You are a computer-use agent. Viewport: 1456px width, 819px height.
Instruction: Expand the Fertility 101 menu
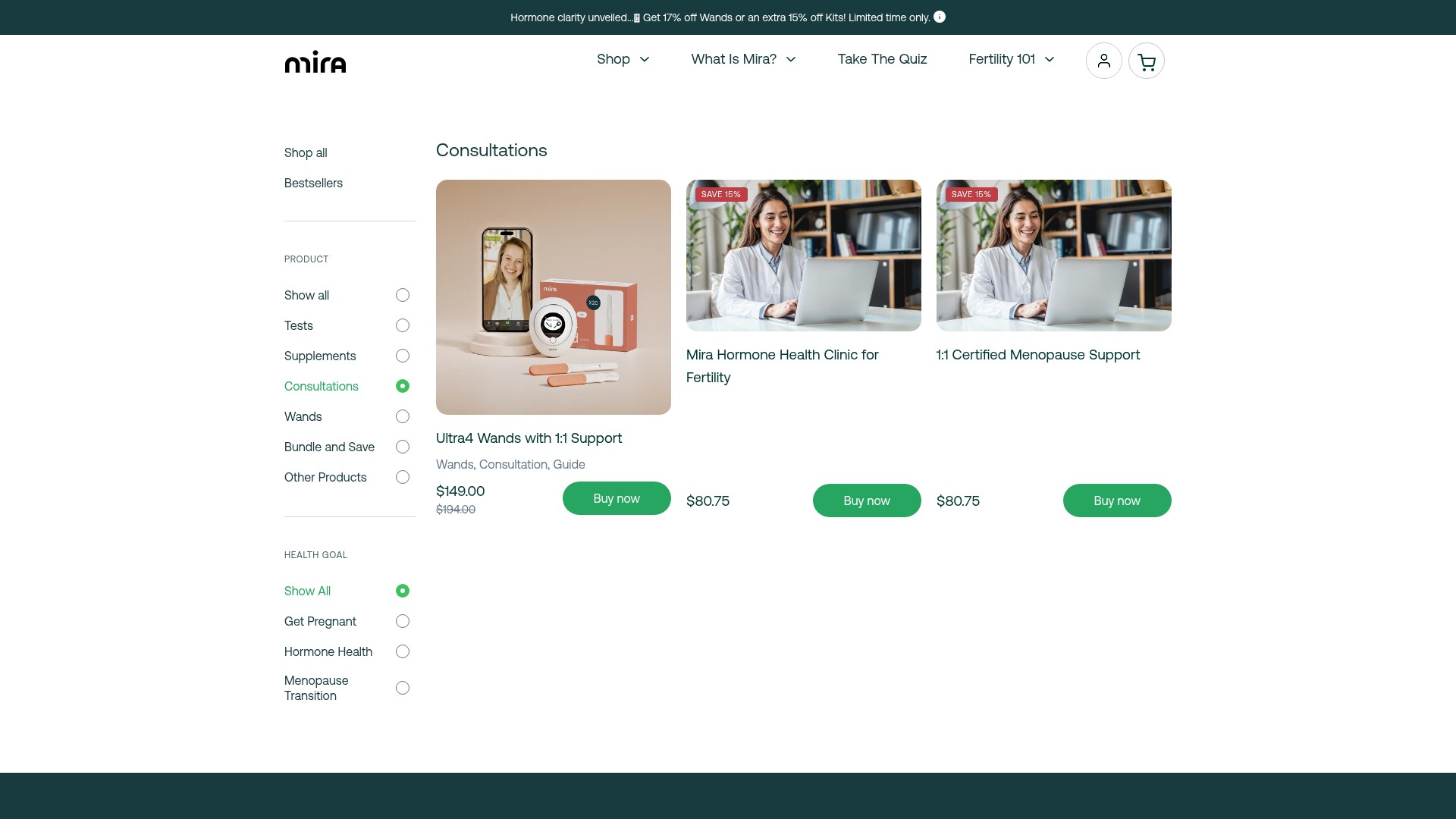click(1012, 59)
